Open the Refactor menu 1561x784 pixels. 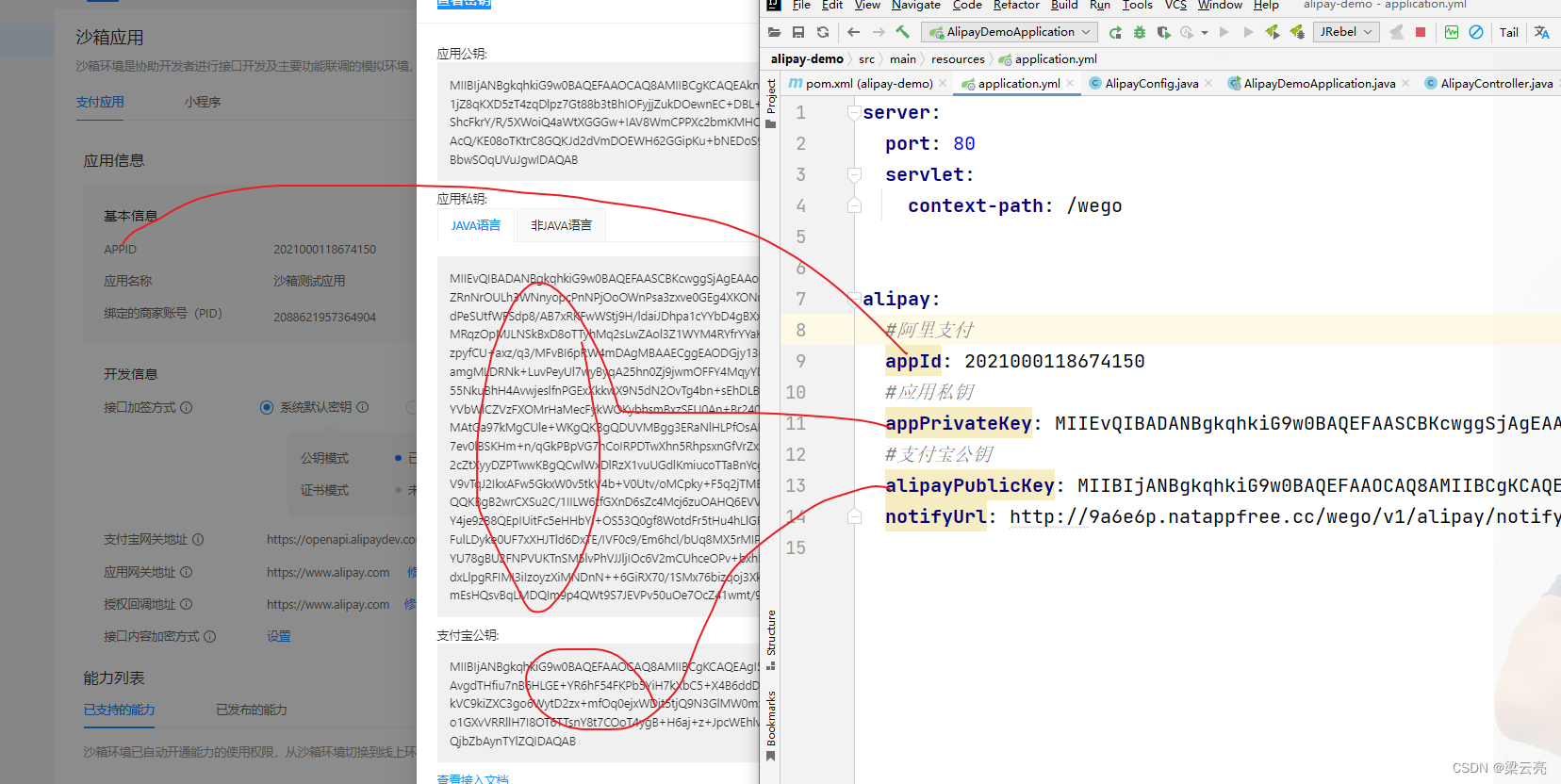pos(1016,5)
